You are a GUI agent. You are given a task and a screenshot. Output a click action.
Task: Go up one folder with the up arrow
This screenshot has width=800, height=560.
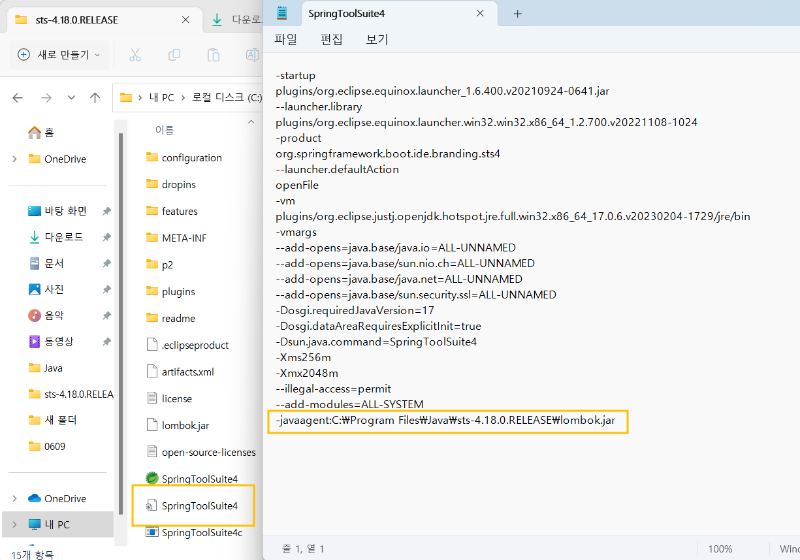pyautogui.click(x=95, y=97)
